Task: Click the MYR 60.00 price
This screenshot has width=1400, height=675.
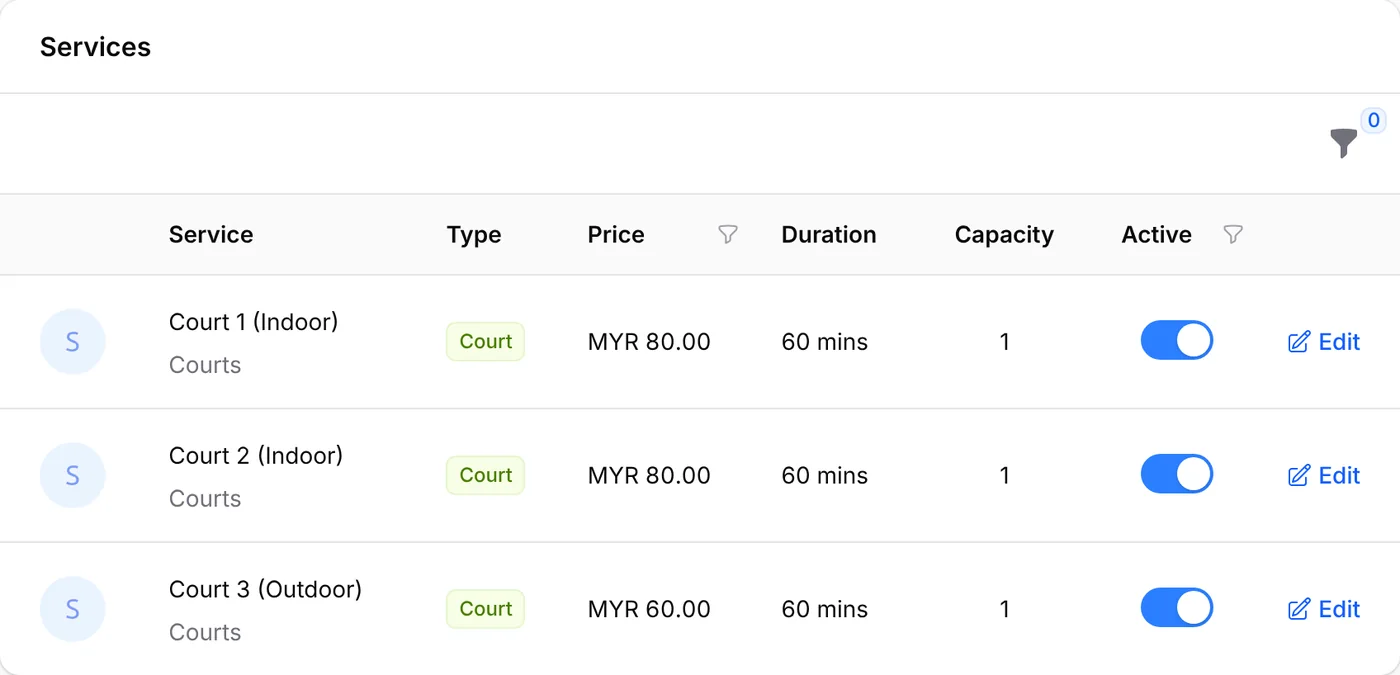Action: pos(649,609)
